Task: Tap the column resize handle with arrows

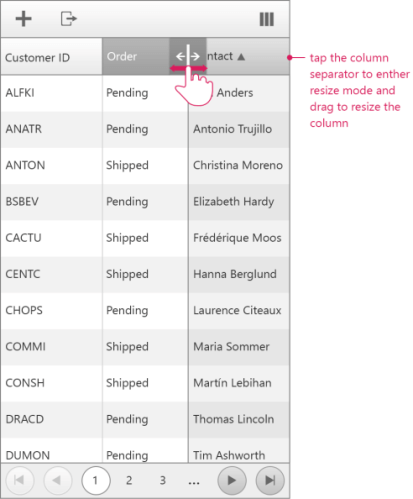Action: [188, 56]
